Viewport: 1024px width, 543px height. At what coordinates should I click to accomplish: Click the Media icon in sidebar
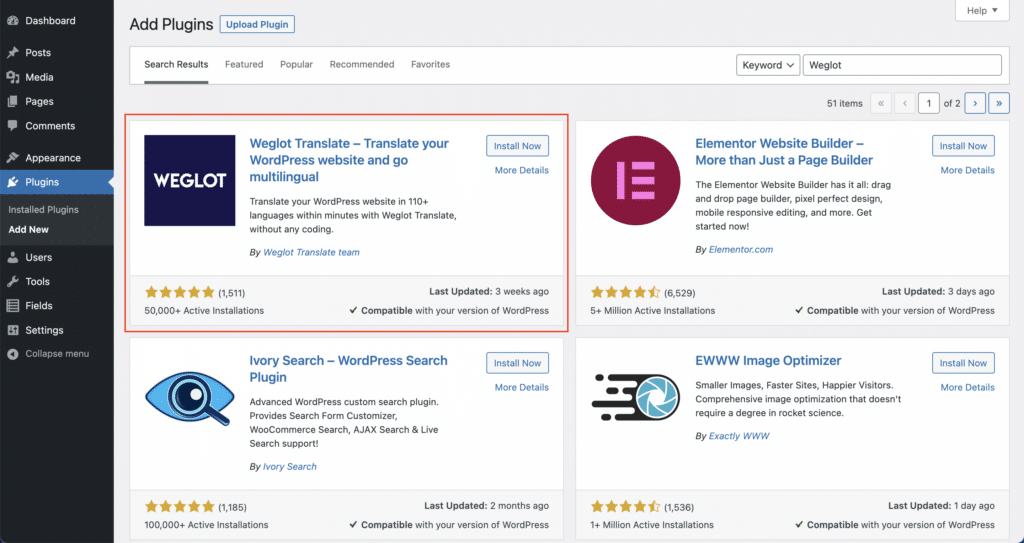(12, 77)
